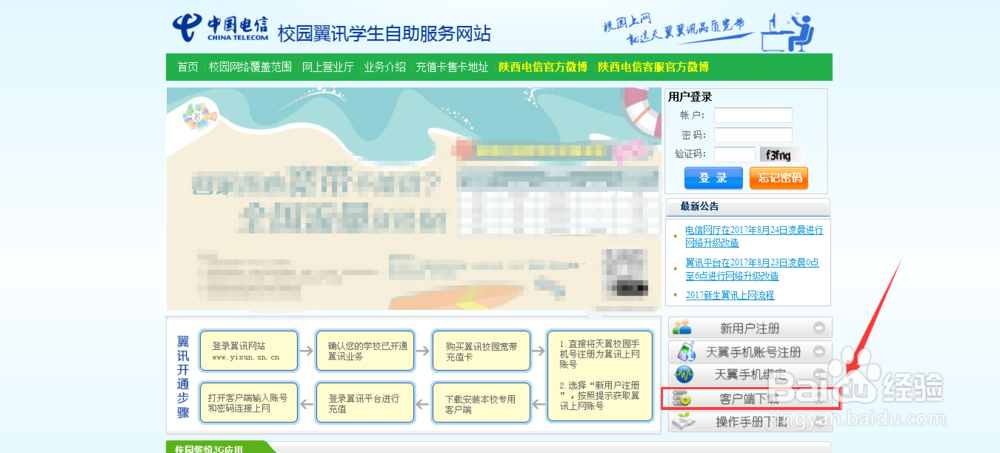Click the 用户登录 heading

[690, 97]
